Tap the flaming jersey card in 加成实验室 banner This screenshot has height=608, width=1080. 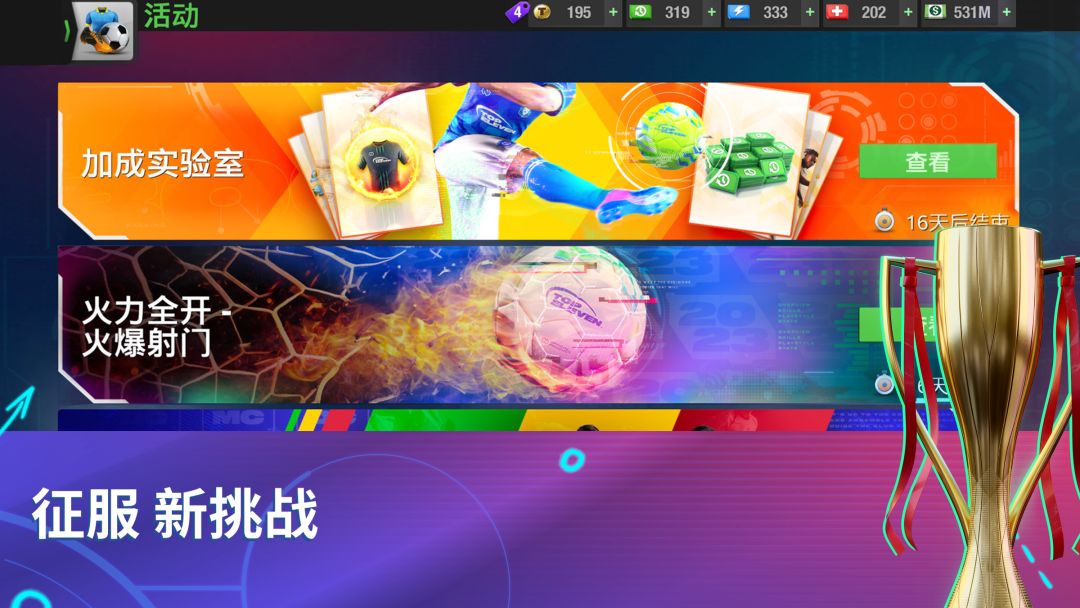click(380, 162)
